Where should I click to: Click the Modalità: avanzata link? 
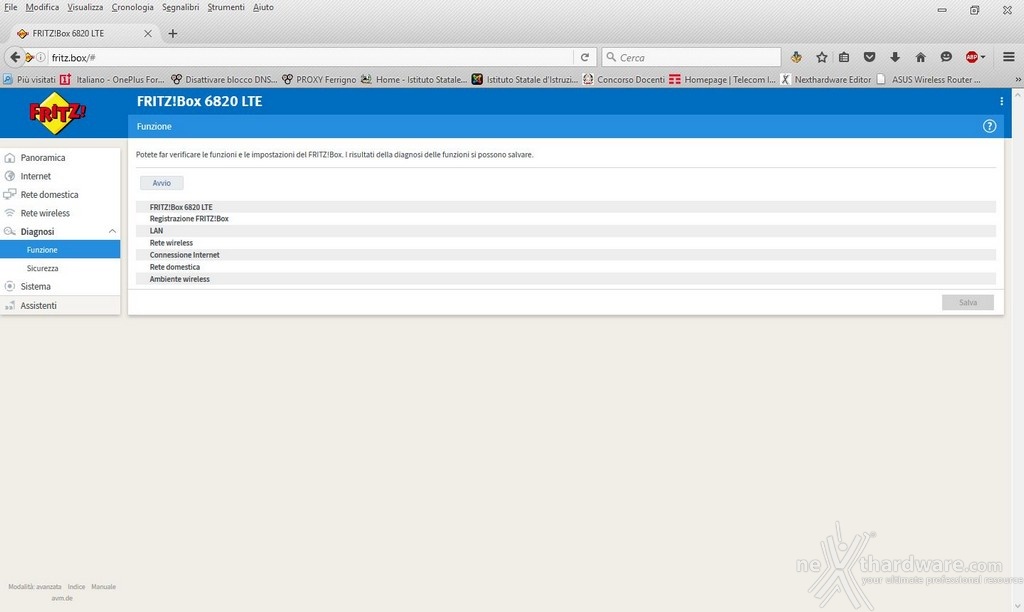point(35,587)
